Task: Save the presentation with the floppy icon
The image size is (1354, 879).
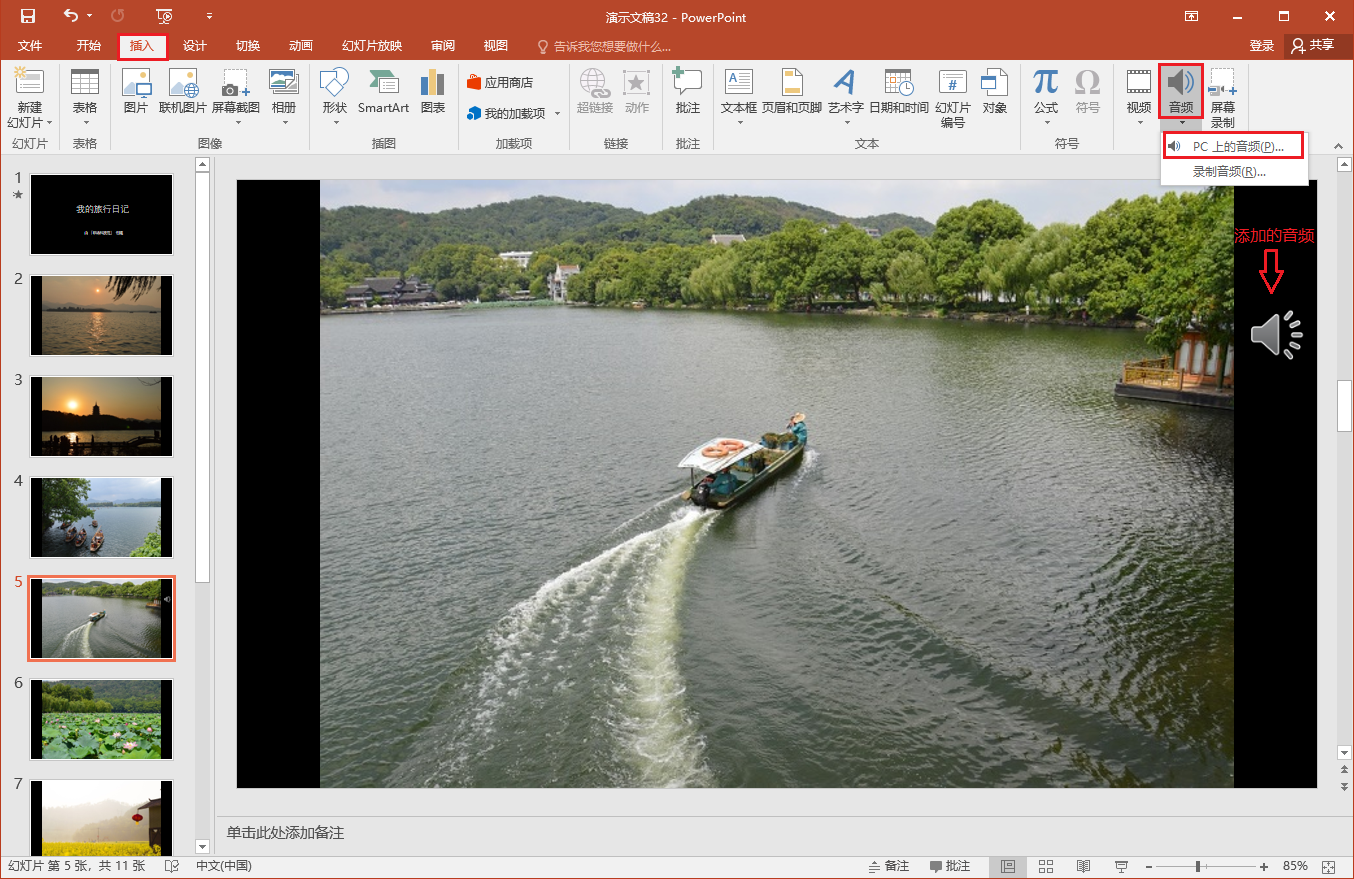Action: tap(28, 16)
